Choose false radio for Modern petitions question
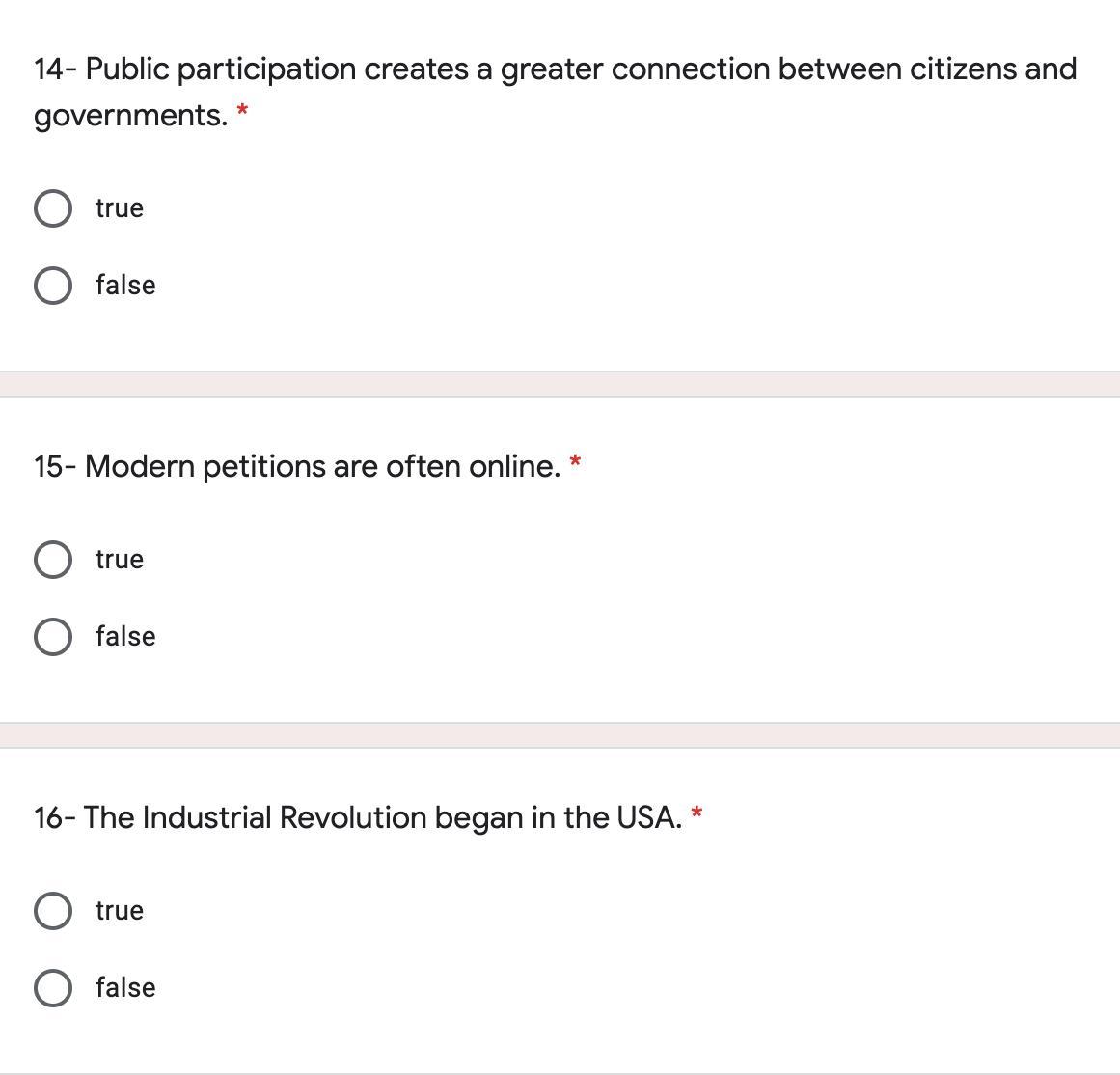The width and height of the screenshot is (1120, 1075). [52, 637]
